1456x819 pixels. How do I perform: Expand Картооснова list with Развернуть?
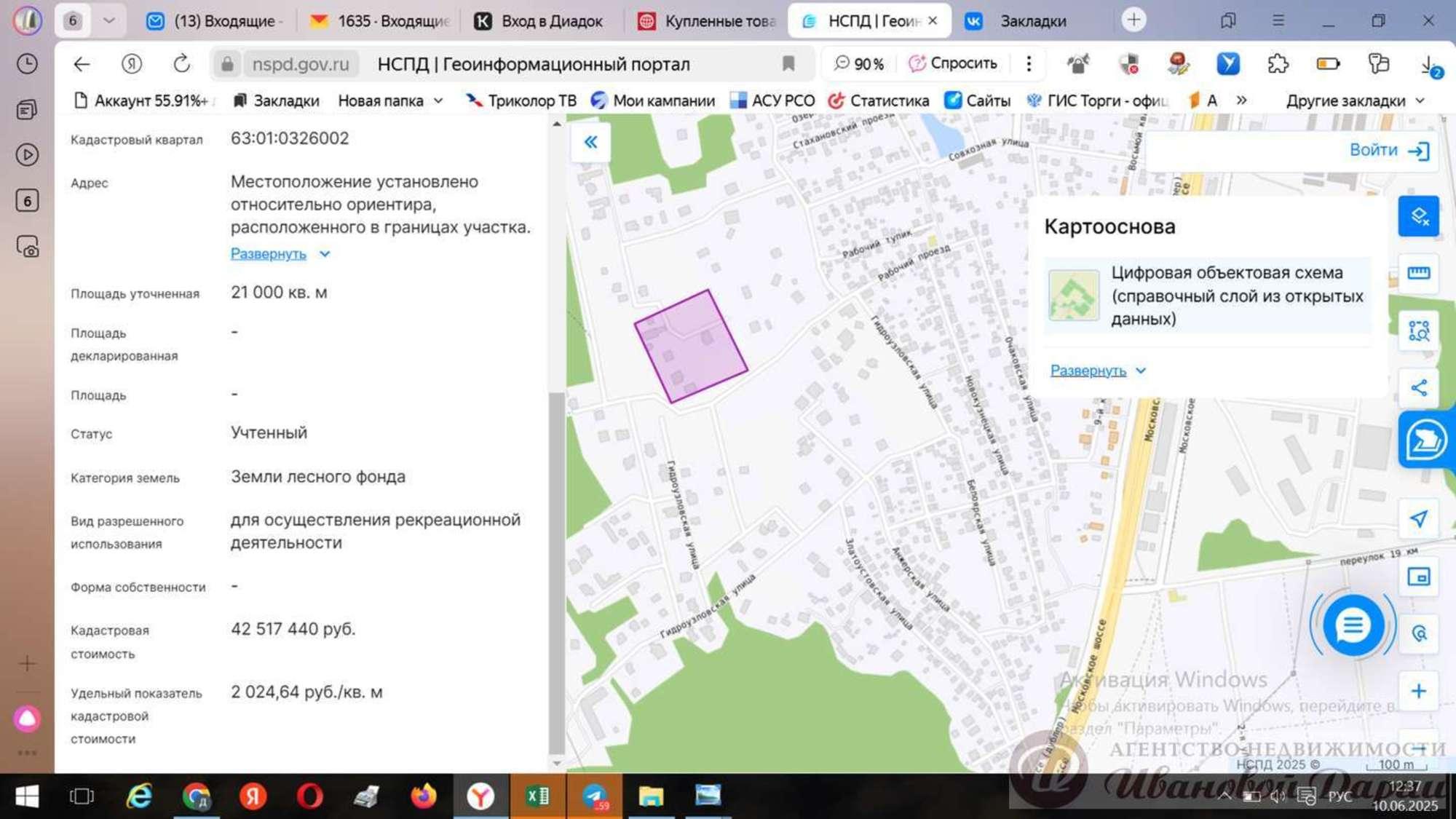point(1098,371)
